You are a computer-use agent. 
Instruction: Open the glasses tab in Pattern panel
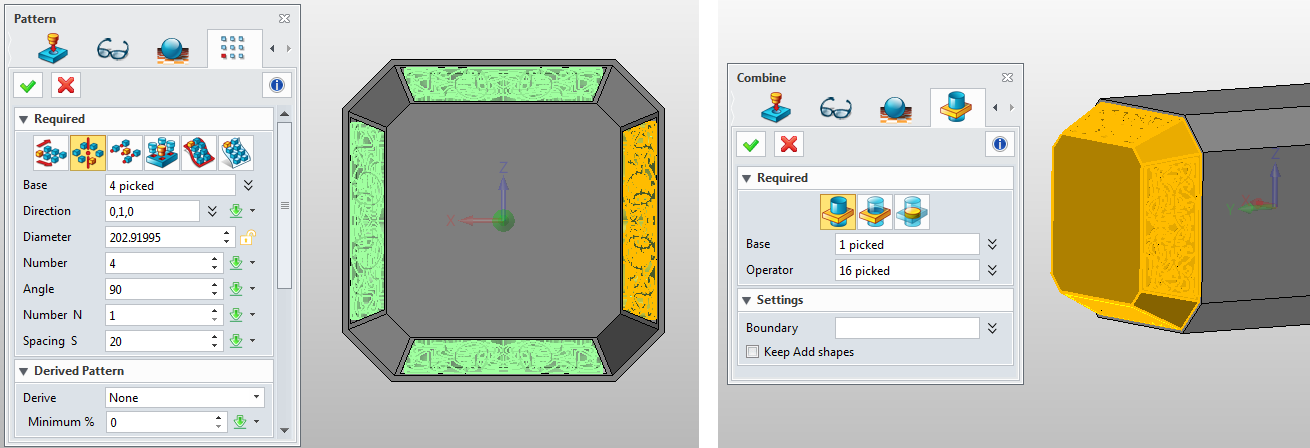tap(112, 48)
